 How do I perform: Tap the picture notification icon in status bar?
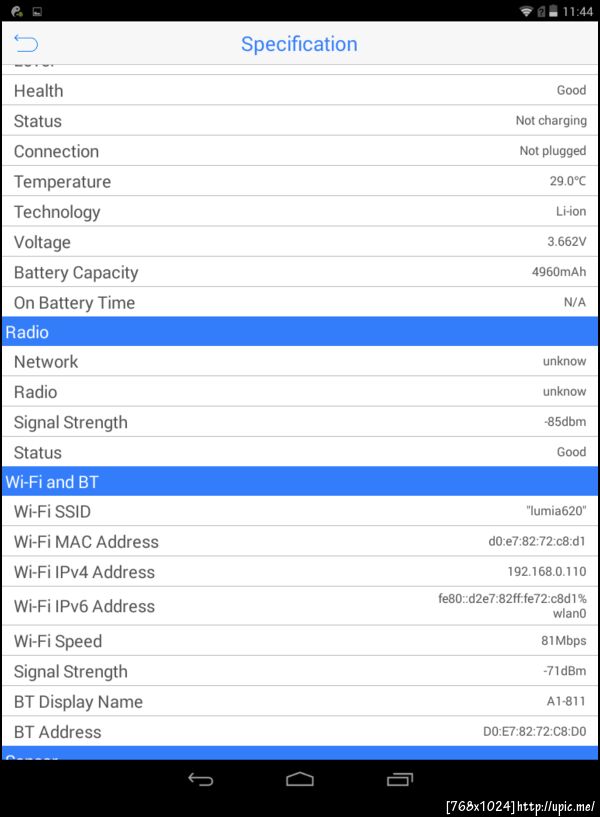pyautogui.click(x=37, y=11)
